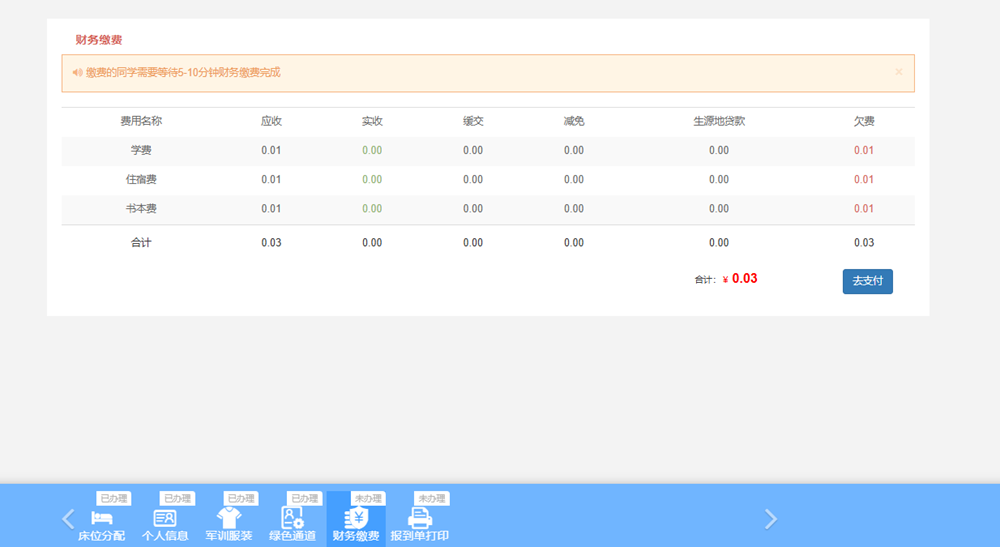Open the 报到单打印 printer icon
Viewport: 1000px width, 547px height.
420,518
